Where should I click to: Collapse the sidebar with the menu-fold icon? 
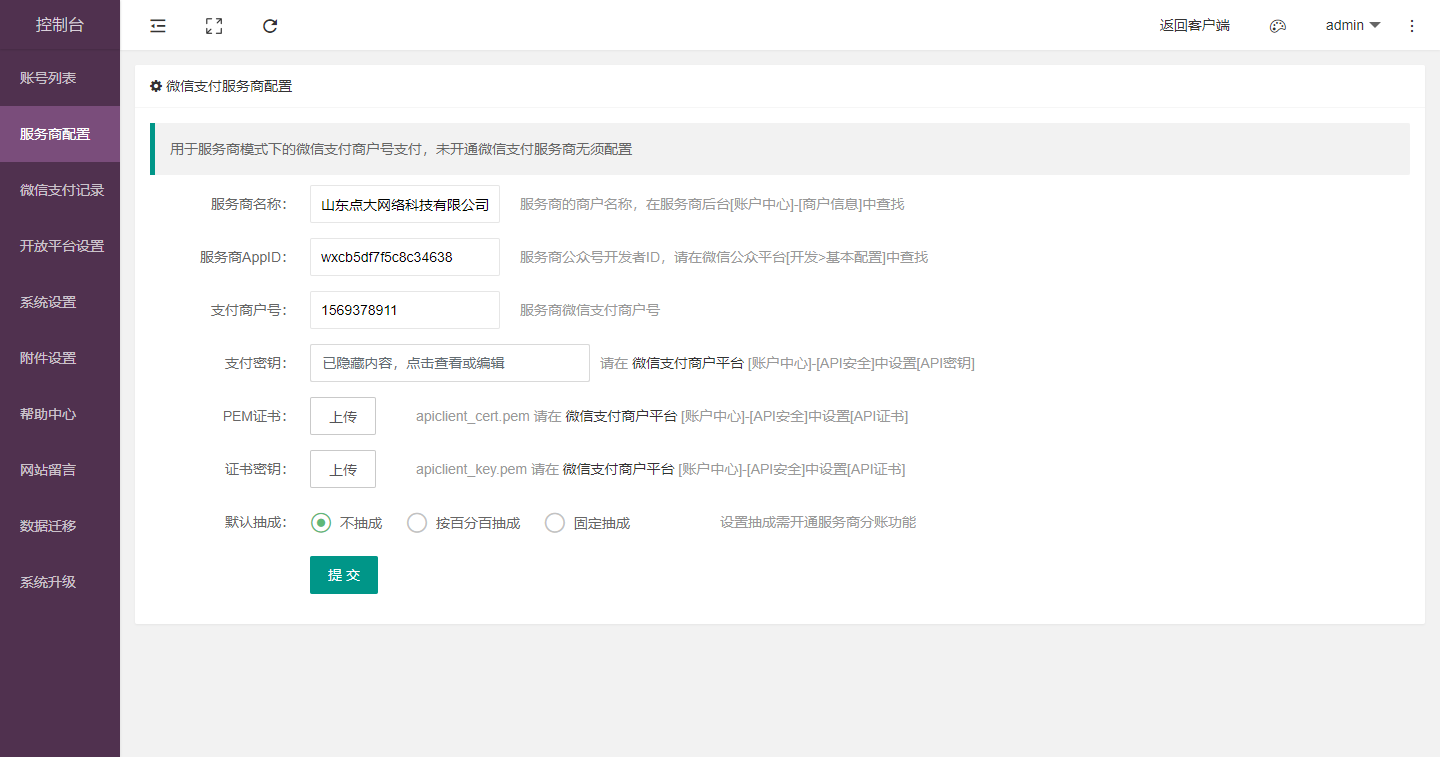(x=158, y=26)
